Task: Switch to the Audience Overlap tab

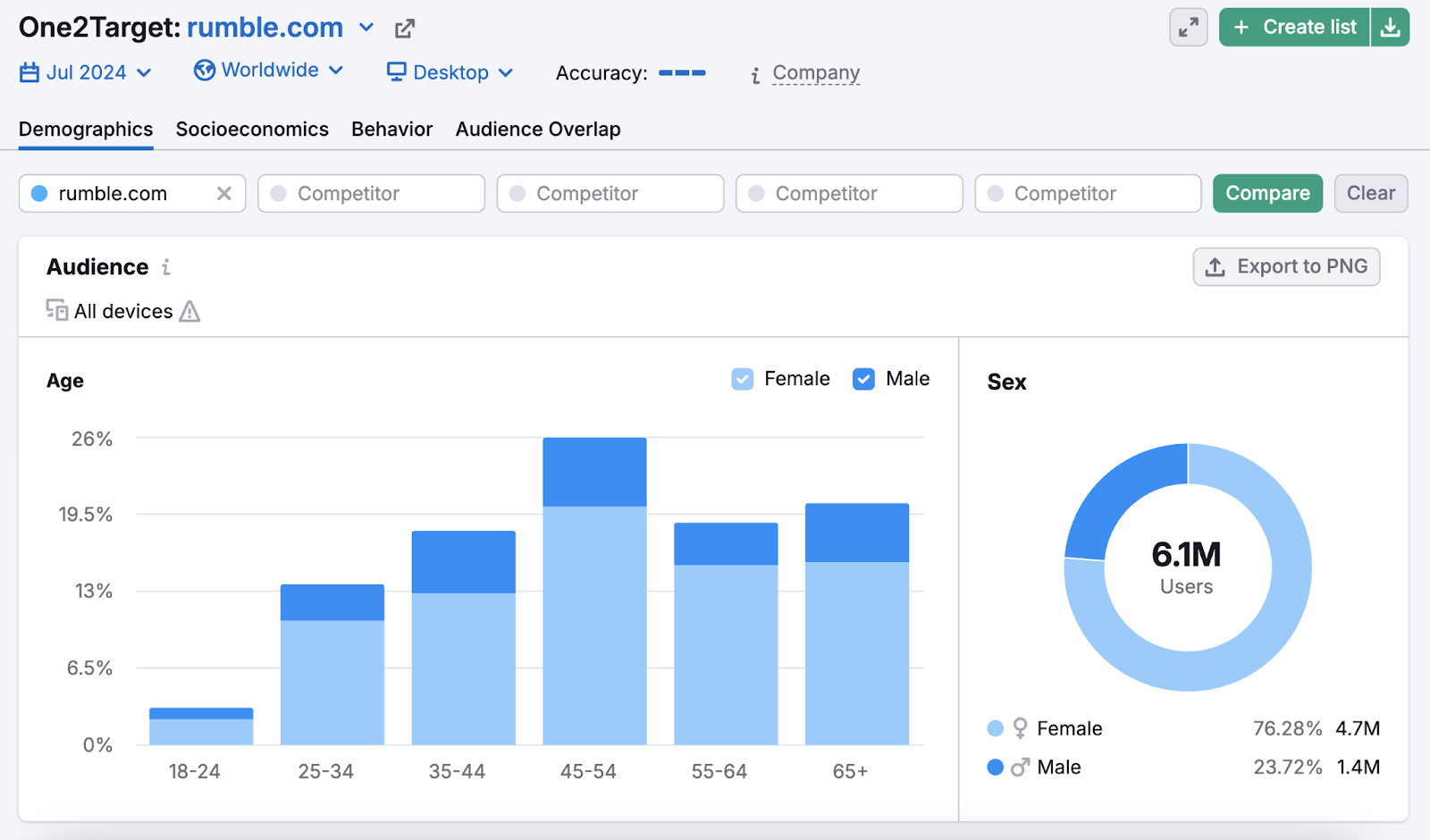Action: (x=538, y=130)
